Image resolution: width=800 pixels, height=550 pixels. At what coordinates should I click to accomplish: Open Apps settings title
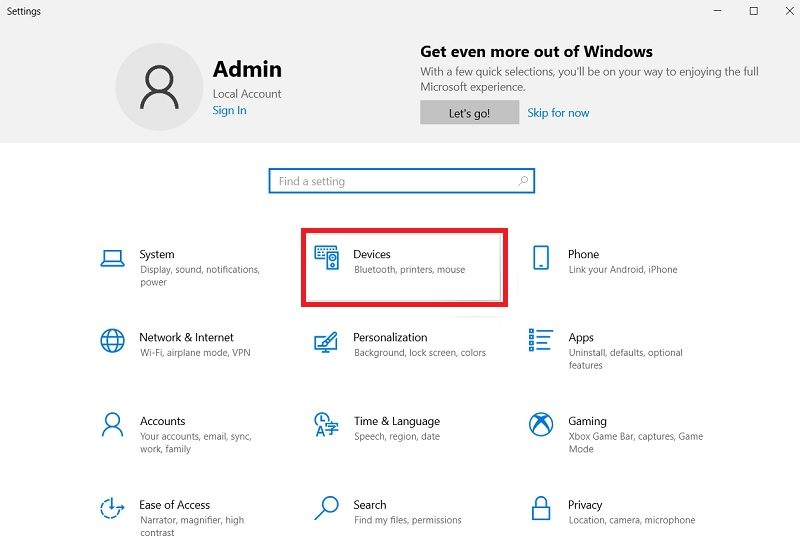tap(581, 338)
